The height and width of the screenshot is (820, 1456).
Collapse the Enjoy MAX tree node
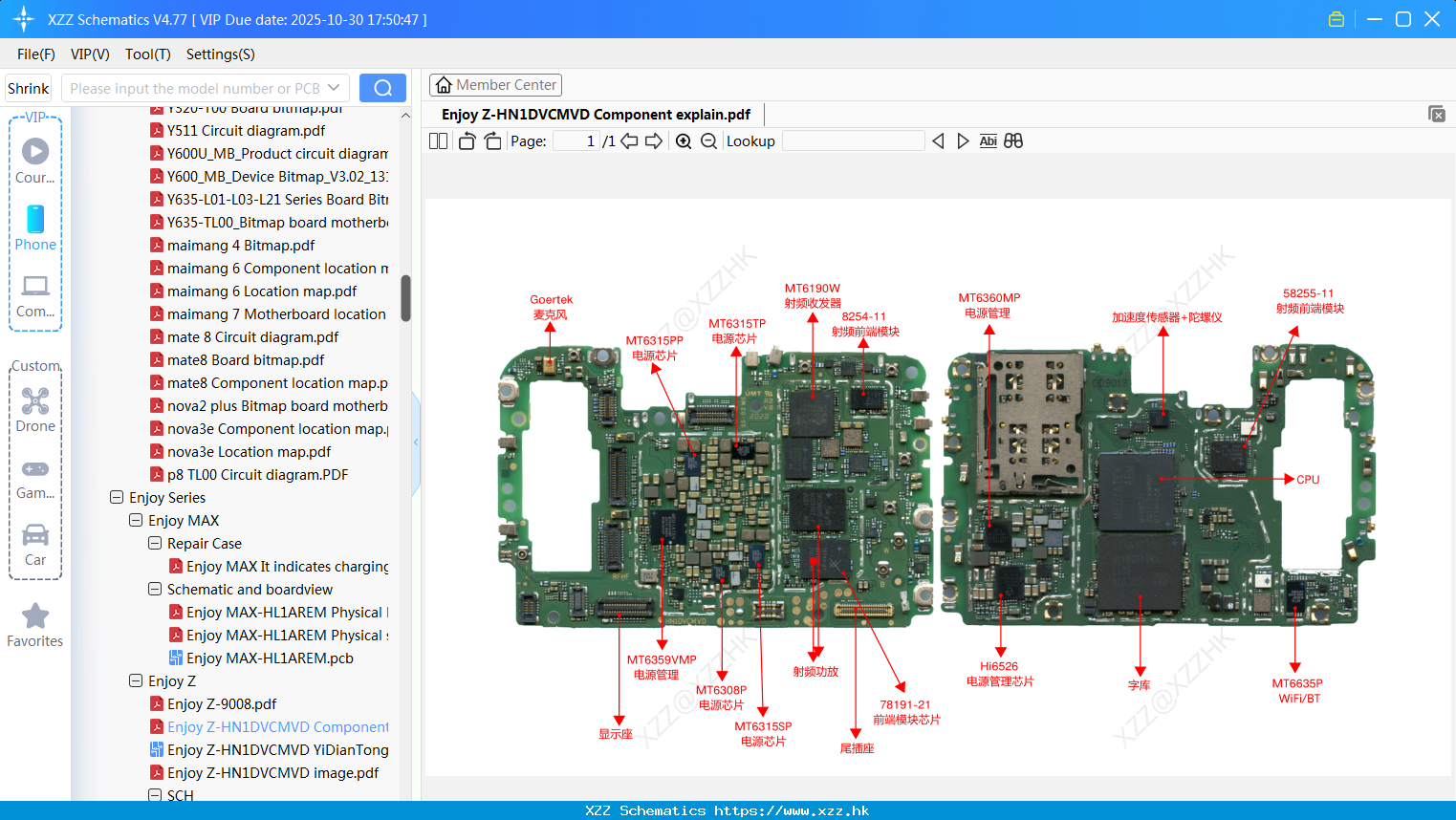(136, 520)
